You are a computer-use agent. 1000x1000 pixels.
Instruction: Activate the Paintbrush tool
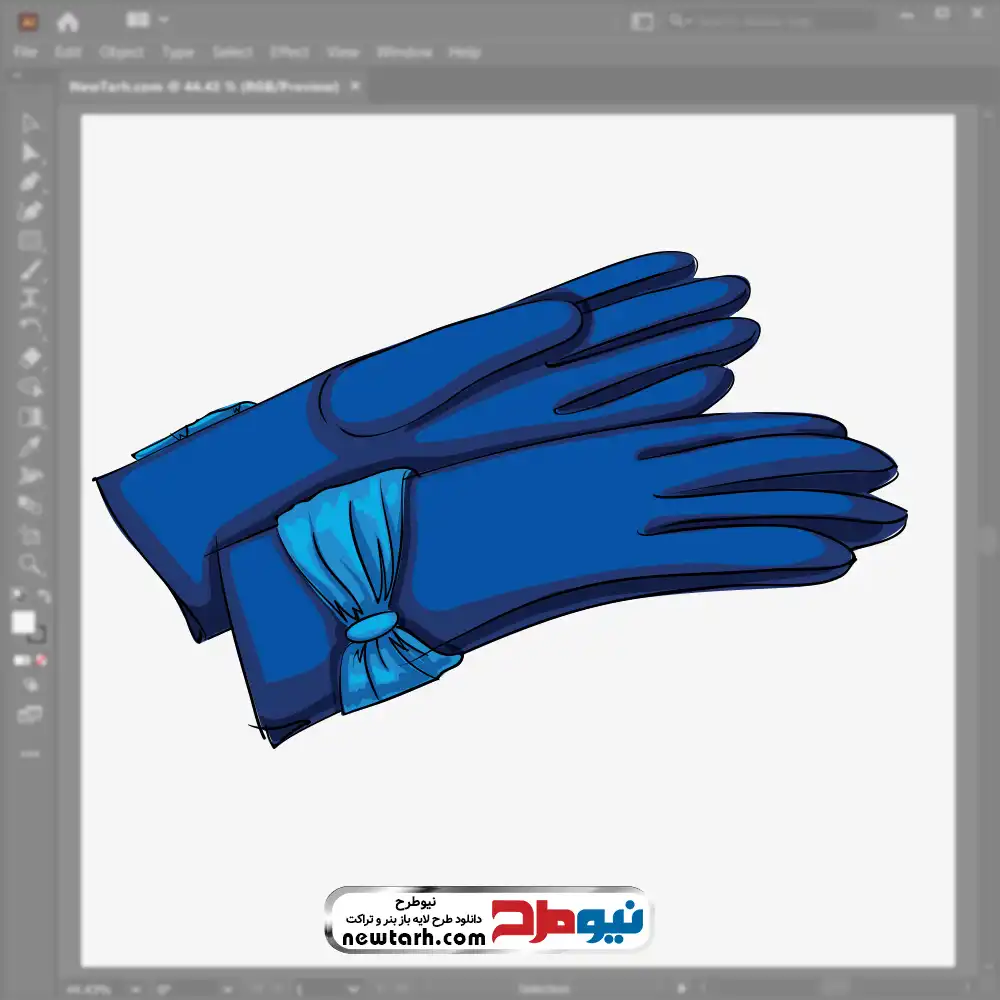[x=31, y=270]
